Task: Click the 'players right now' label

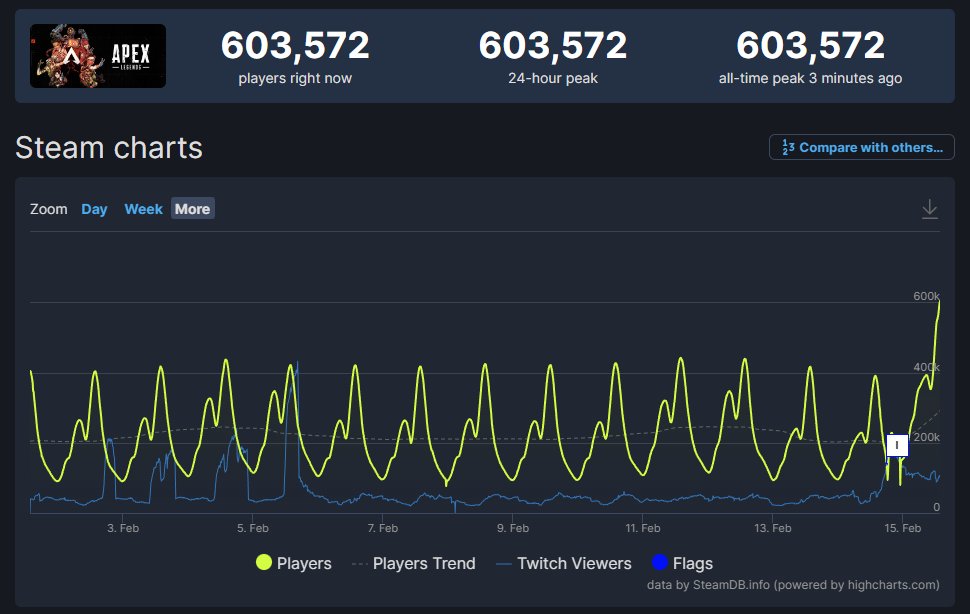Action: pos(295,79)
